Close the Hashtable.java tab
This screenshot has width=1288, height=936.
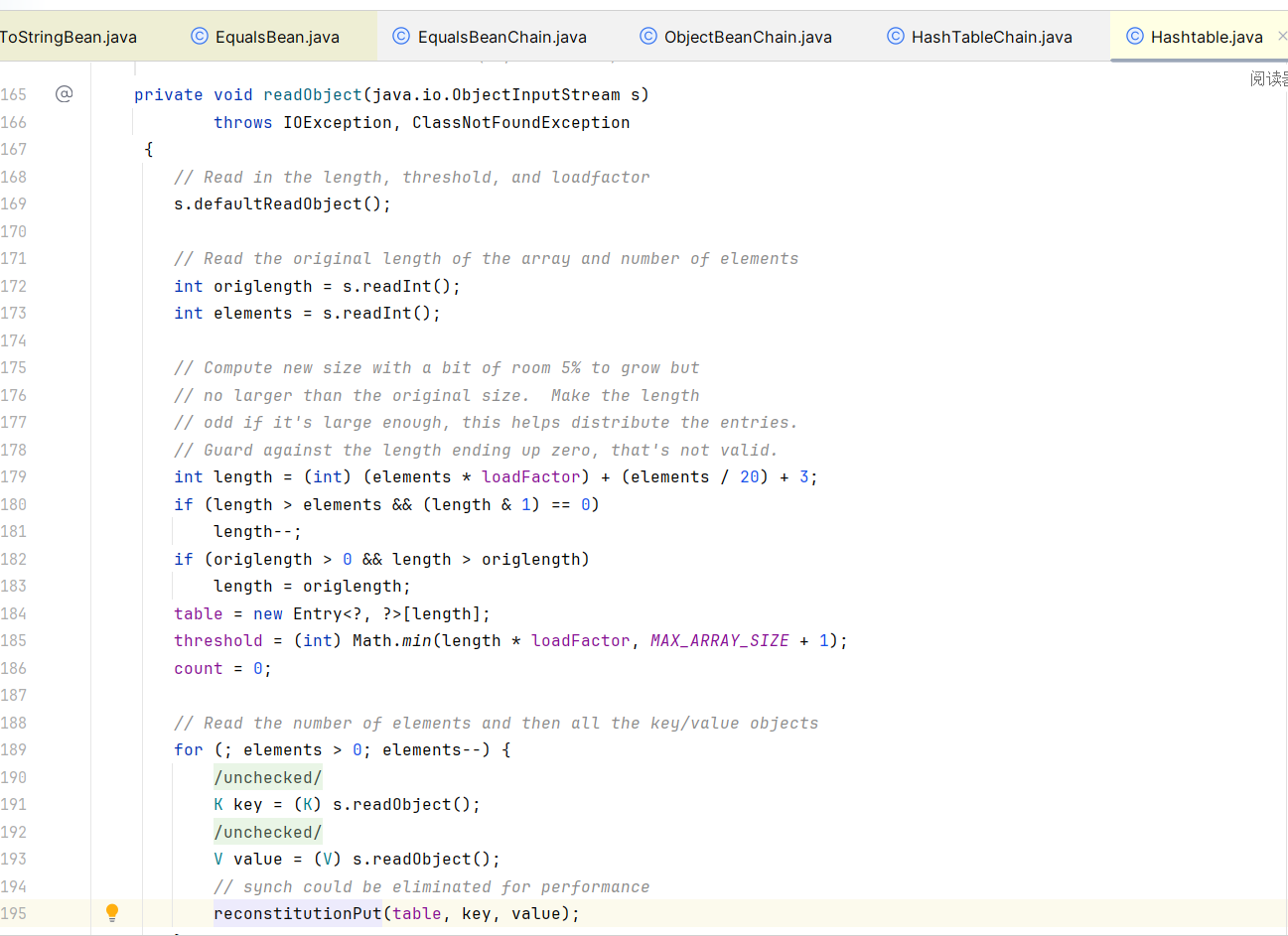pyautogui.click(x=1282, y=36)
